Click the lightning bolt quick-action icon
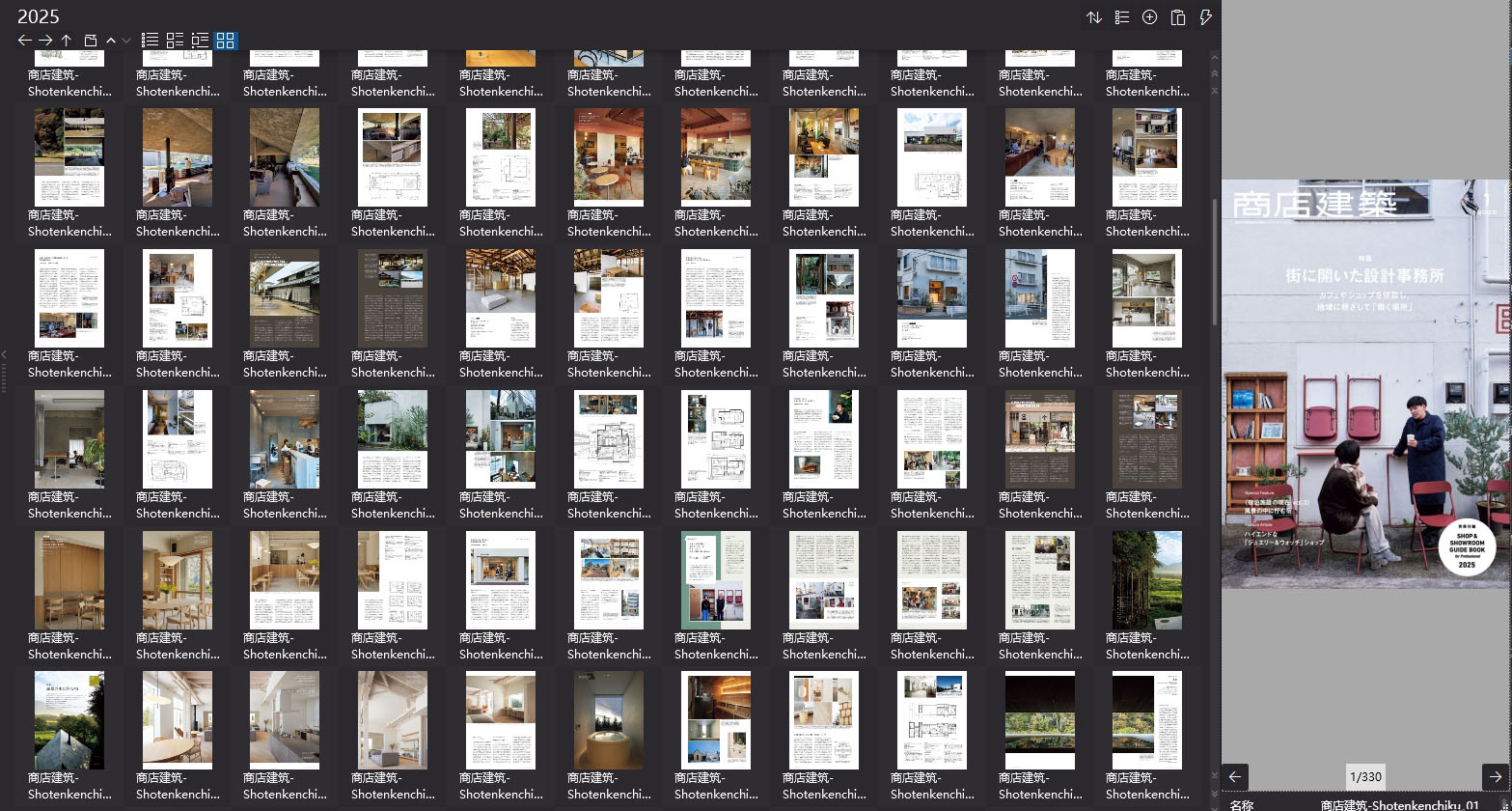This screenshot has width=1512, height=811. pyautogui.click(x=1205, y=17)
